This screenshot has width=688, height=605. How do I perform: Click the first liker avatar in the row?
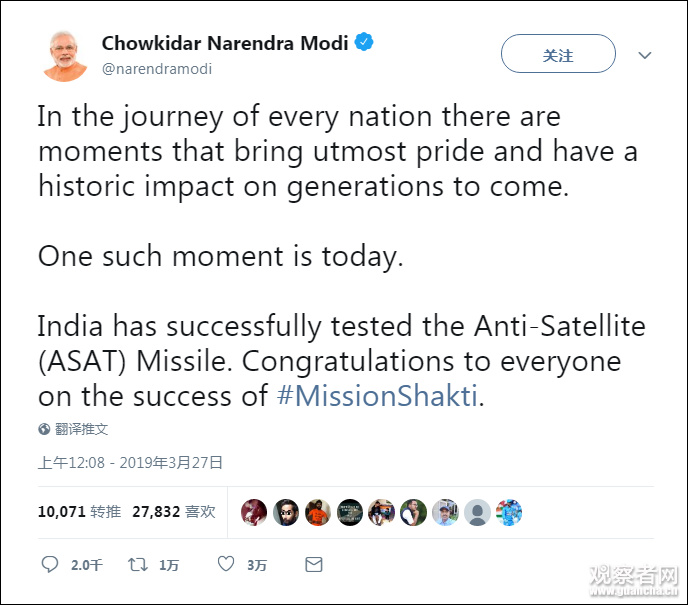[x=256, y=513]
